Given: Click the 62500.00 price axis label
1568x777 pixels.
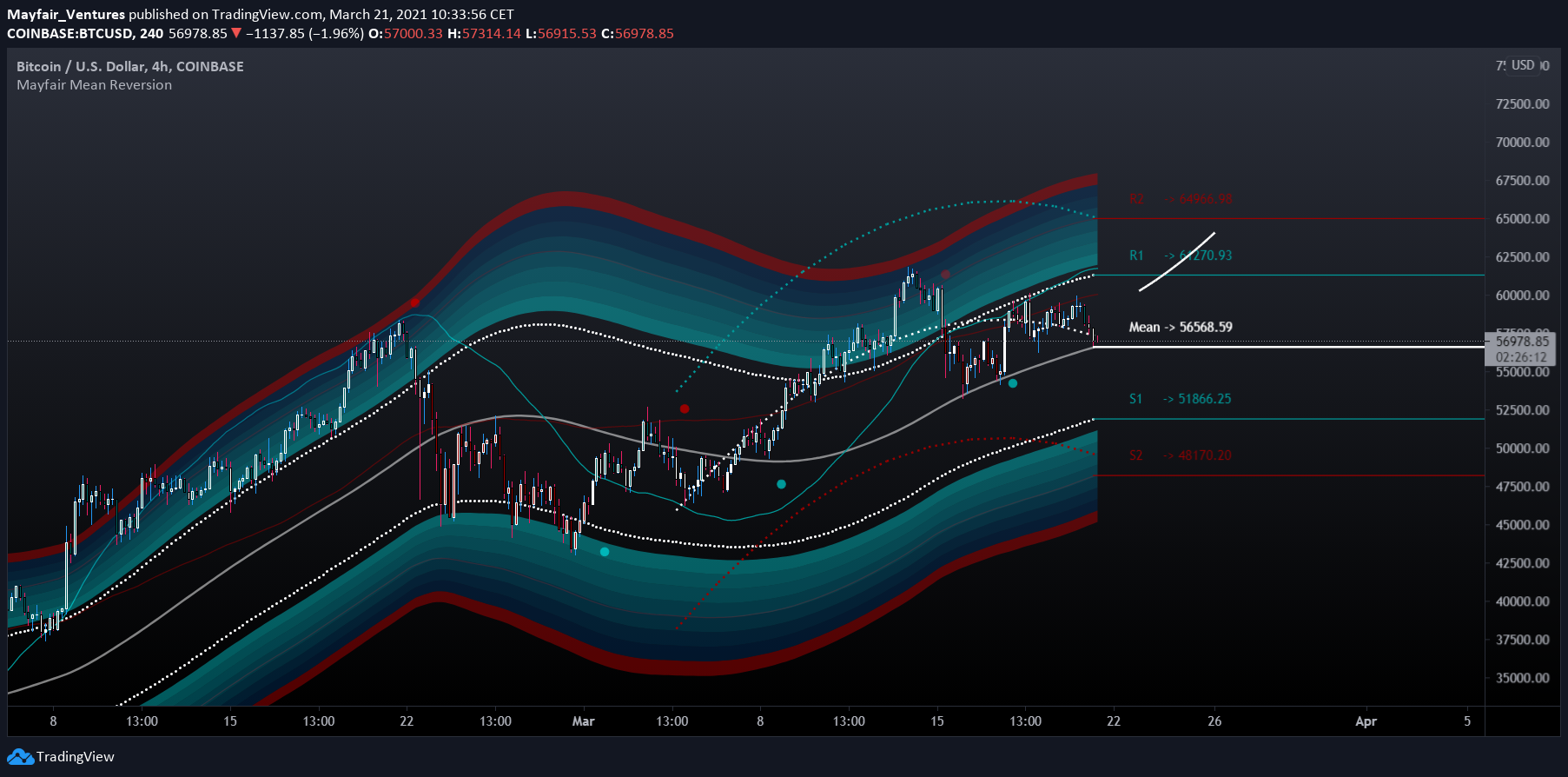Looking at the screenshot, I should tap(1522, 257).
